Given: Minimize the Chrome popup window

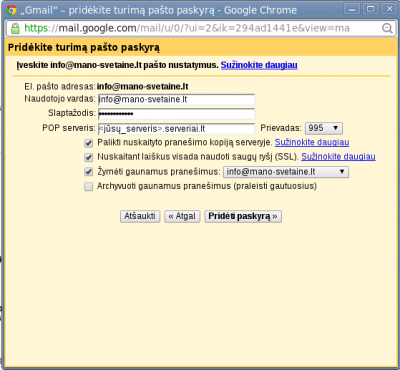Looking at the screenshot, I should [x=352, y=9].
